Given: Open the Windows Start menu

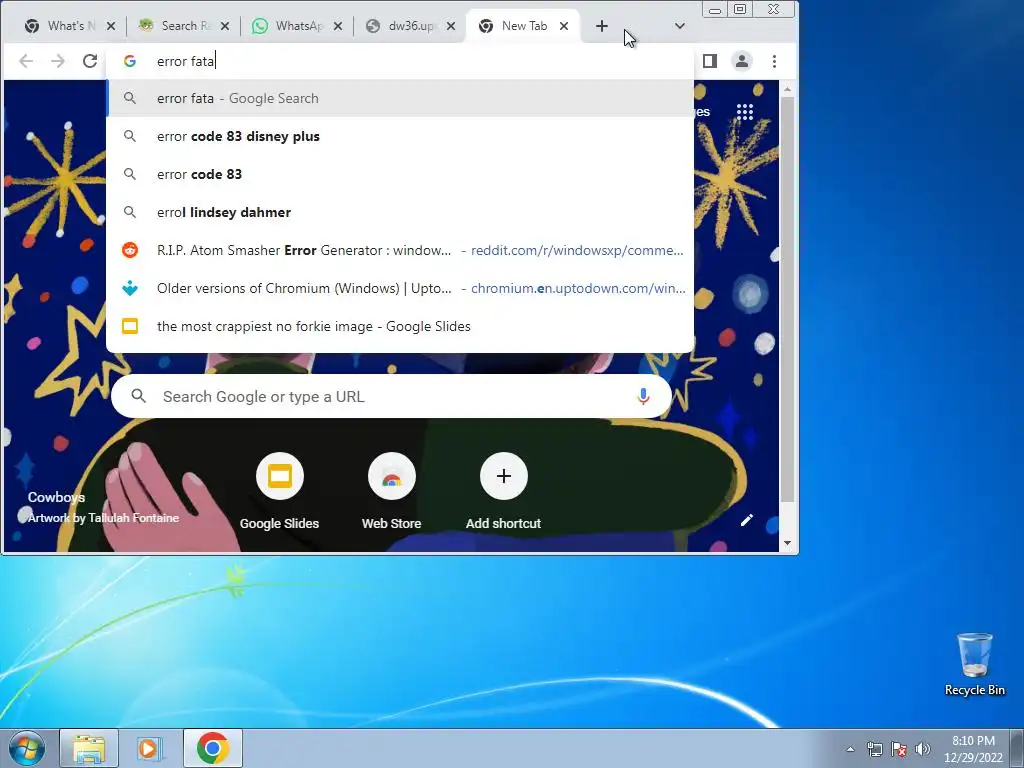Looking at the screenshot, I should (x=27, y=748).
